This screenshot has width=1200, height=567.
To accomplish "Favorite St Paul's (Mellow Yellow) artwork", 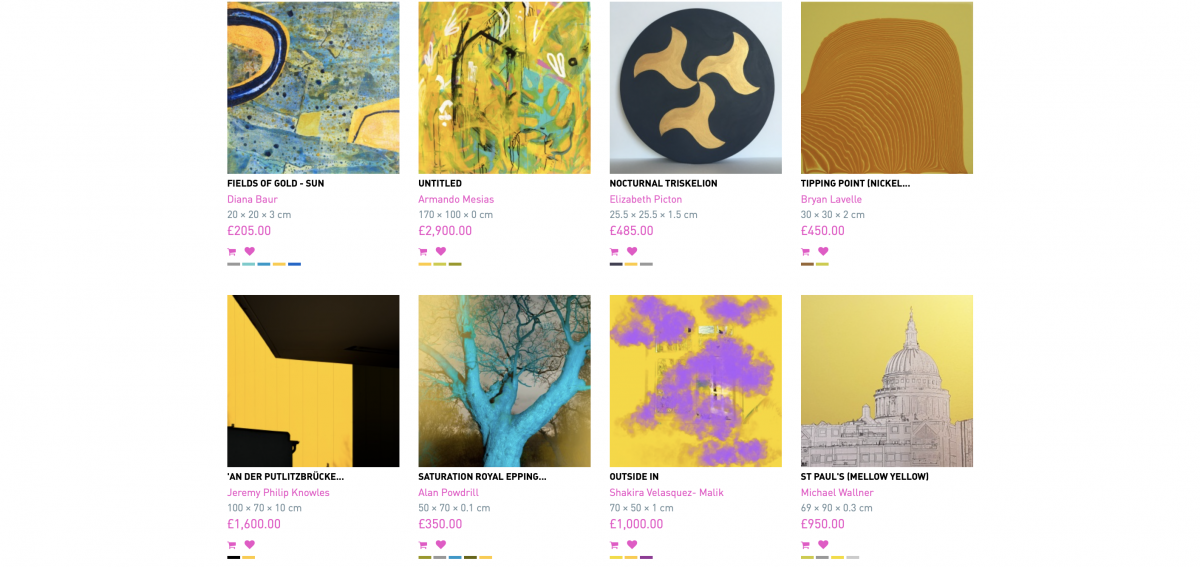I will click(x=823, y=544).
